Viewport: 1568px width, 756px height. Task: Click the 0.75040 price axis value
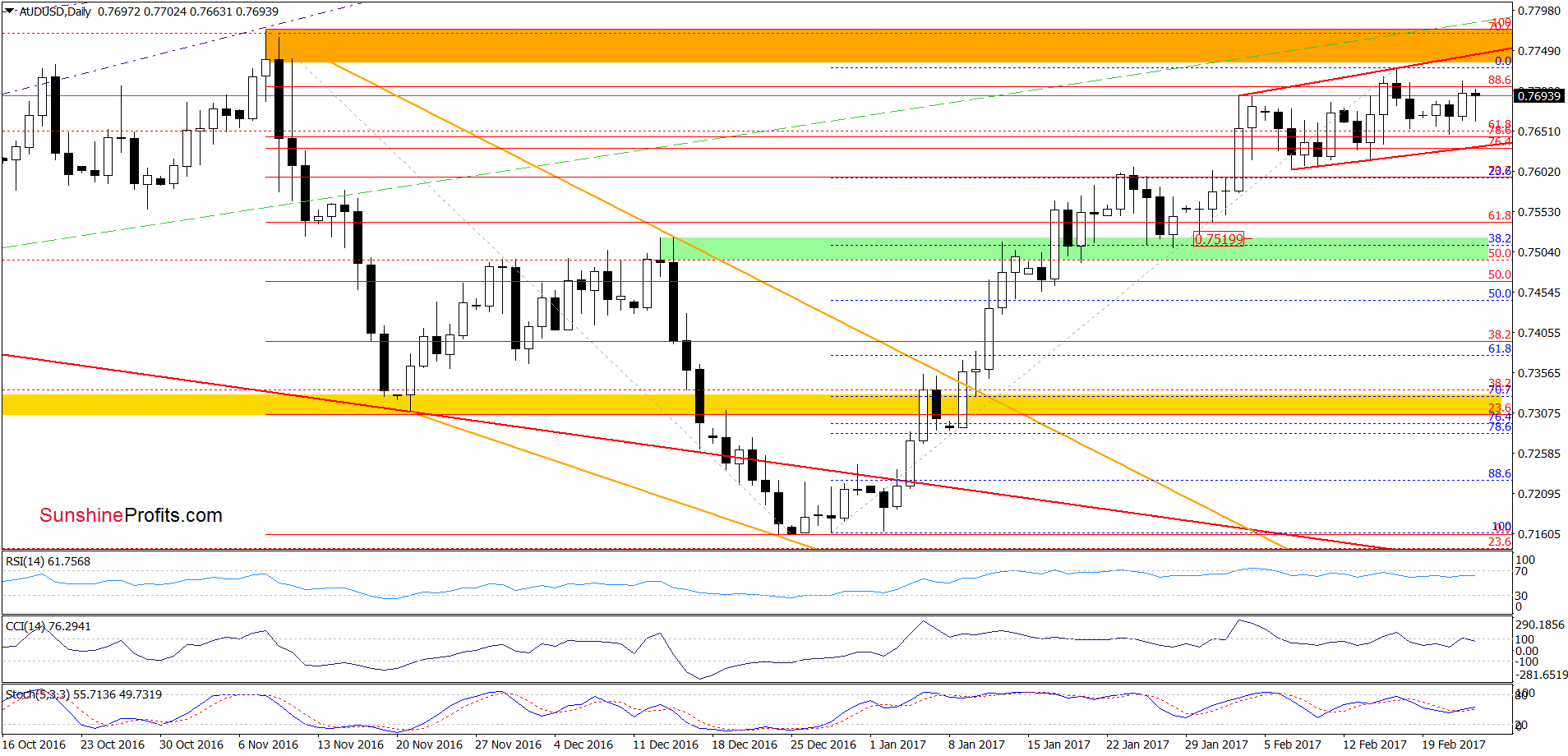[1538, 252]
